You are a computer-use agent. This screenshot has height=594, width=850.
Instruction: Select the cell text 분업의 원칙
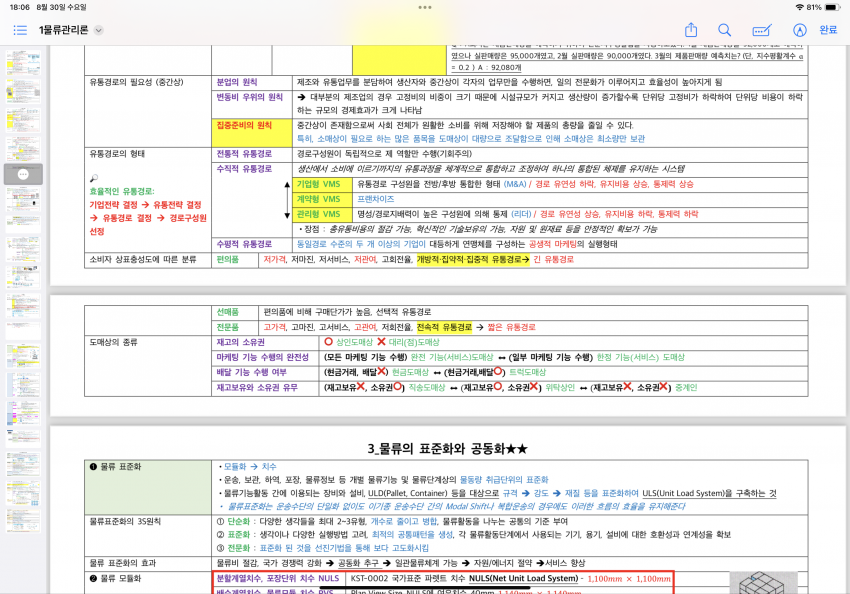(237, 82)
